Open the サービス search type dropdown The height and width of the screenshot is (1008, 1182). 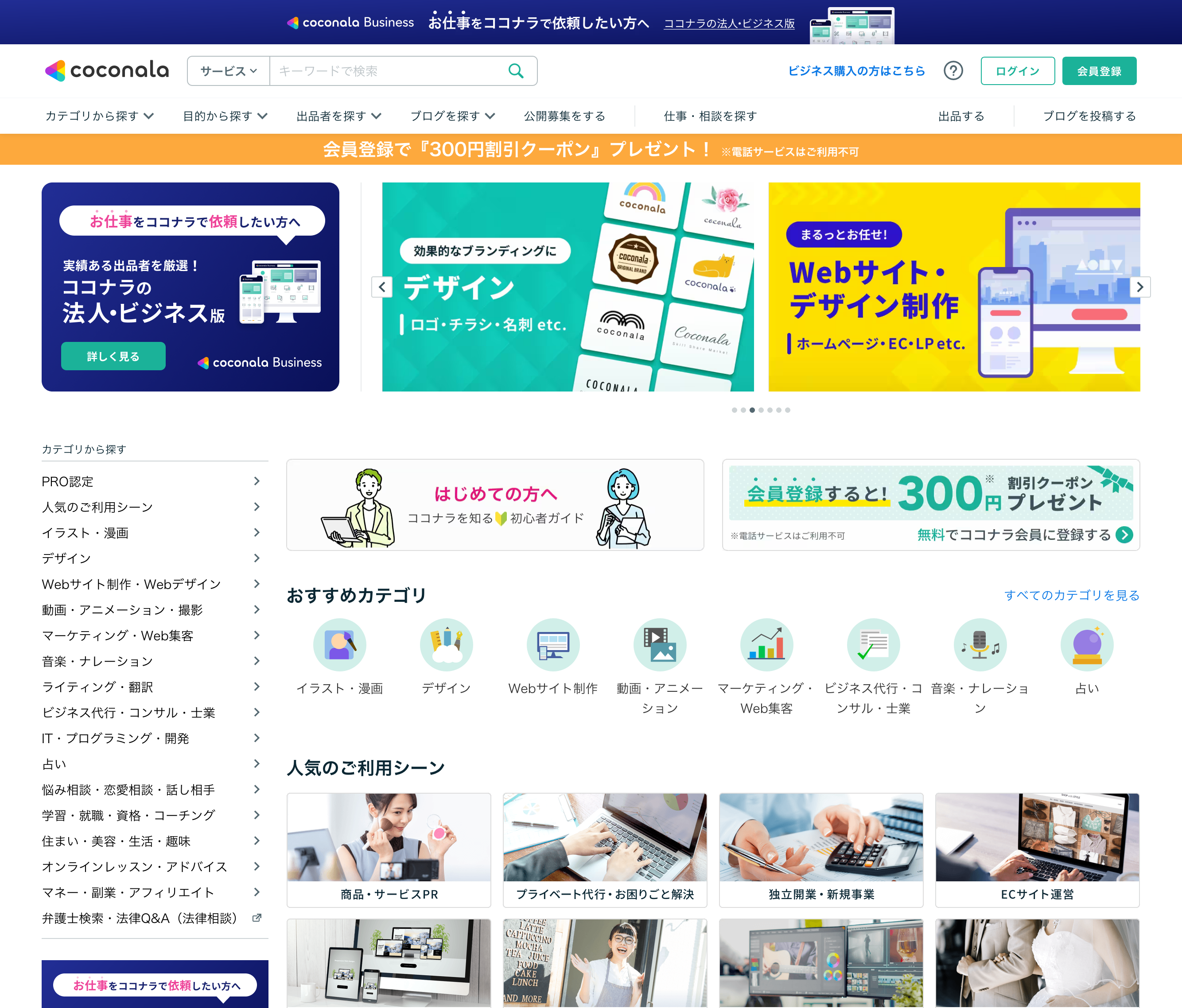[x=228, y=71]
